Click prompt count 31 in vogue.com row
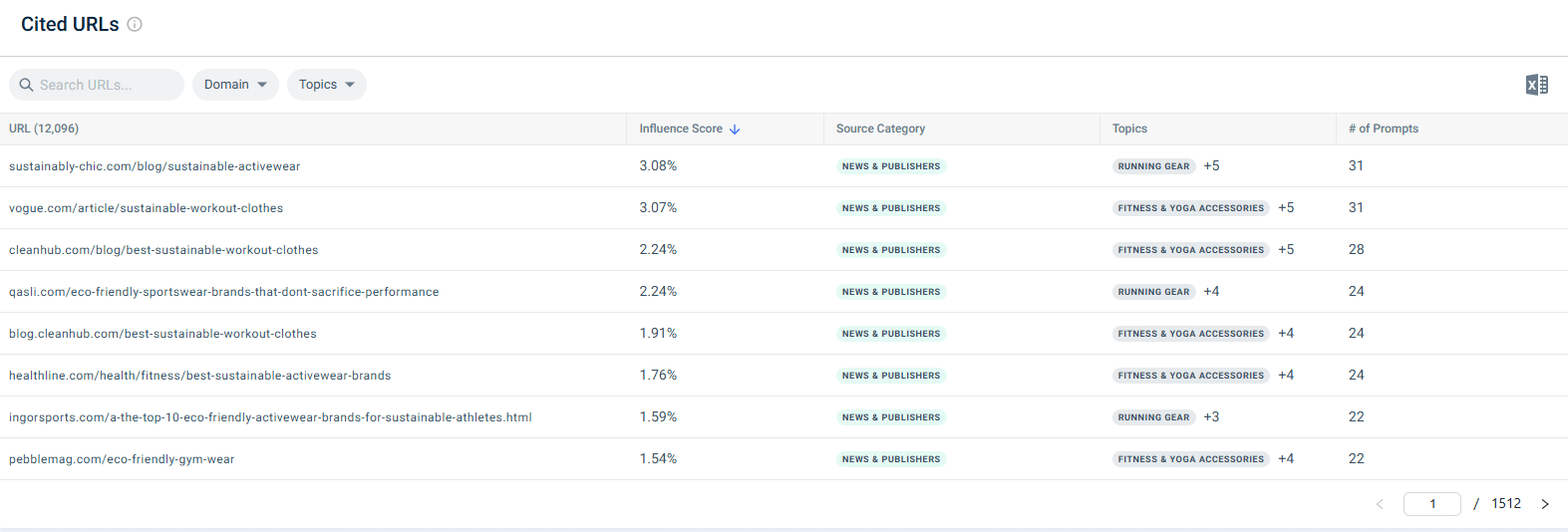 click(1356, 208)
